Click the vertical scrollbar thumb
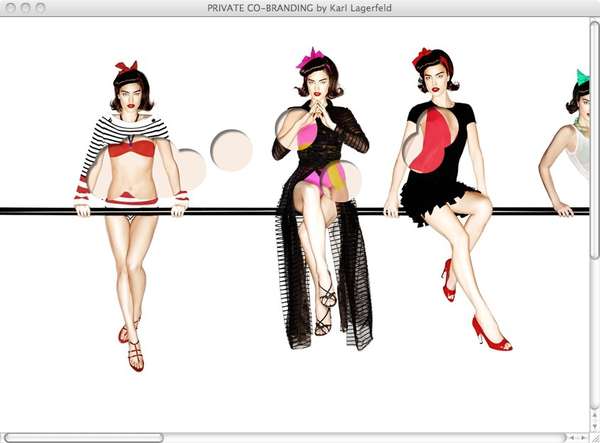Image resolution: width=600 pixels, height=443 pixels. (x=595, y=140)
